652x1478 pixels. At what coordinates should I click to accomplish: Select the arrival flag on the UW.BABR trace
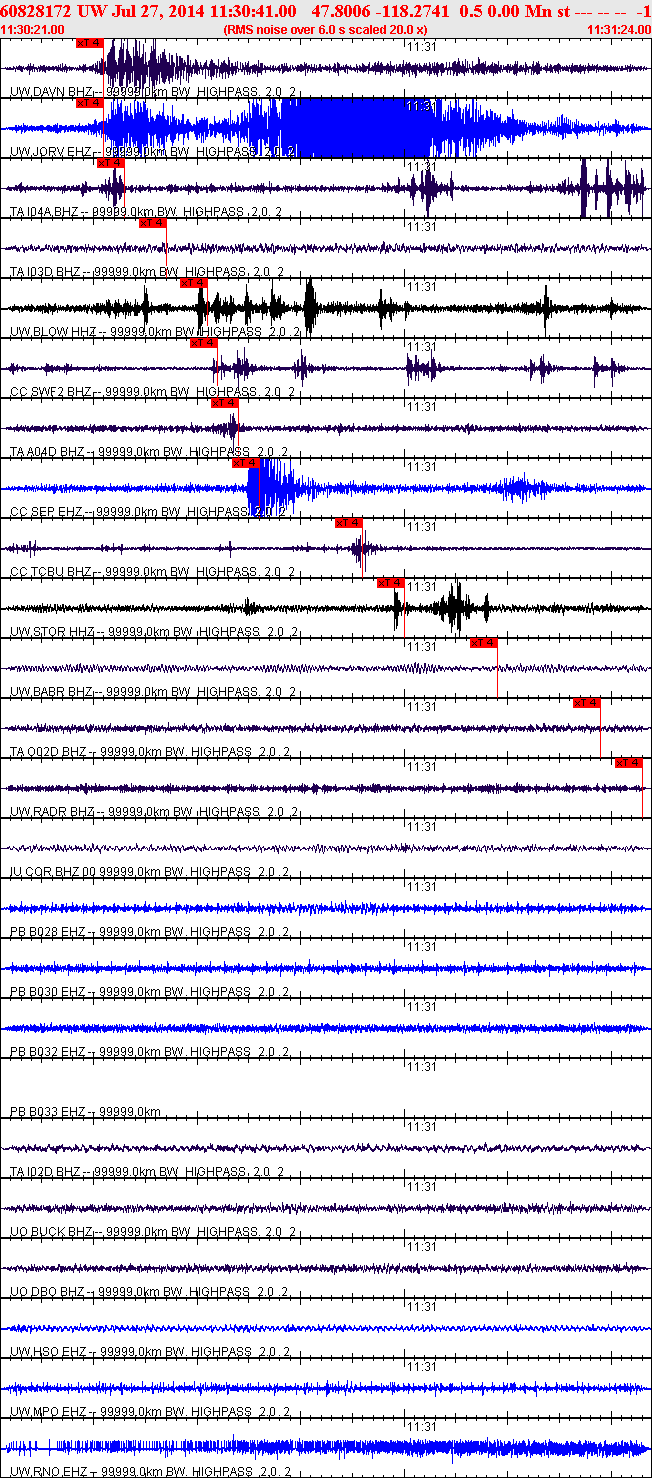[x=483, y=643]
